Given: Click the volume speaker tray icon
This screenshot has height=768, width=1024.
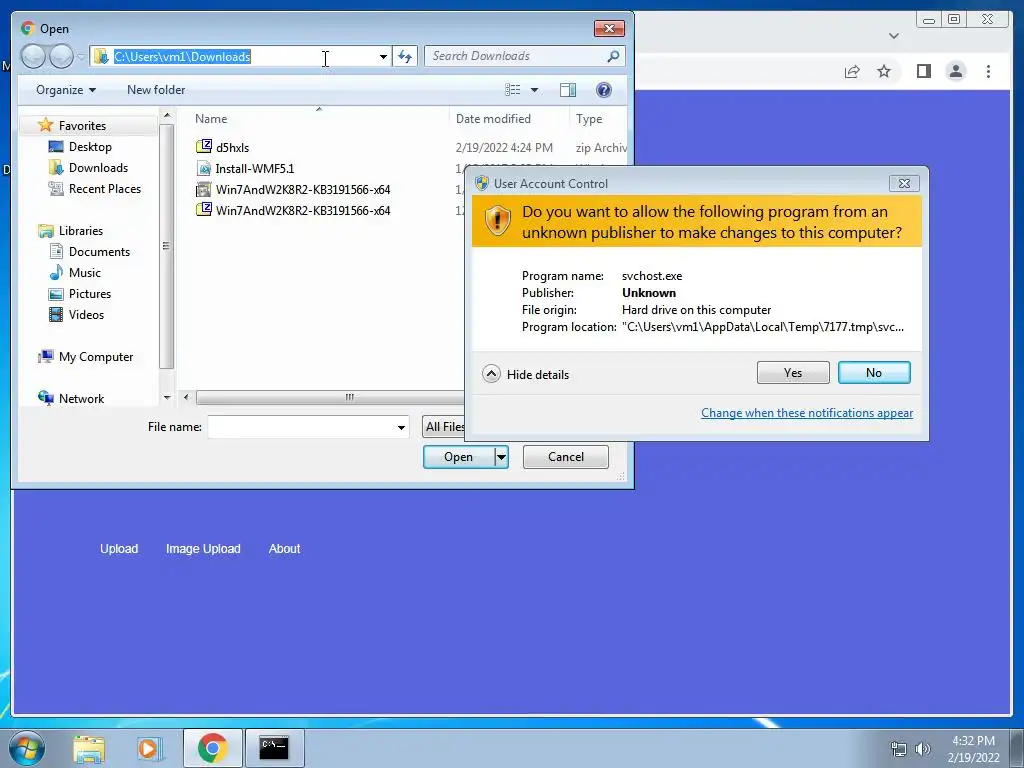Looking at the screenshot, I should point(922,749).
